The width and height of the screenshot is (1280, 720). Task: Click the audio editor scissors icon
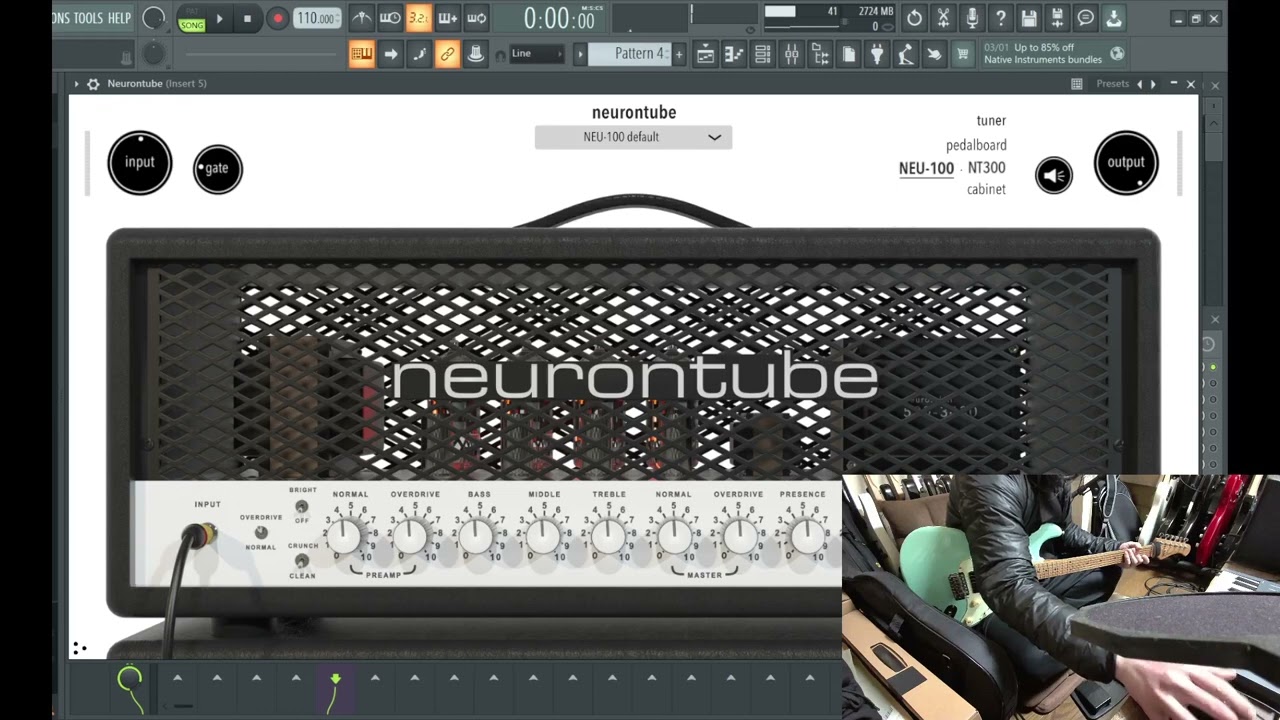[943, 18]
